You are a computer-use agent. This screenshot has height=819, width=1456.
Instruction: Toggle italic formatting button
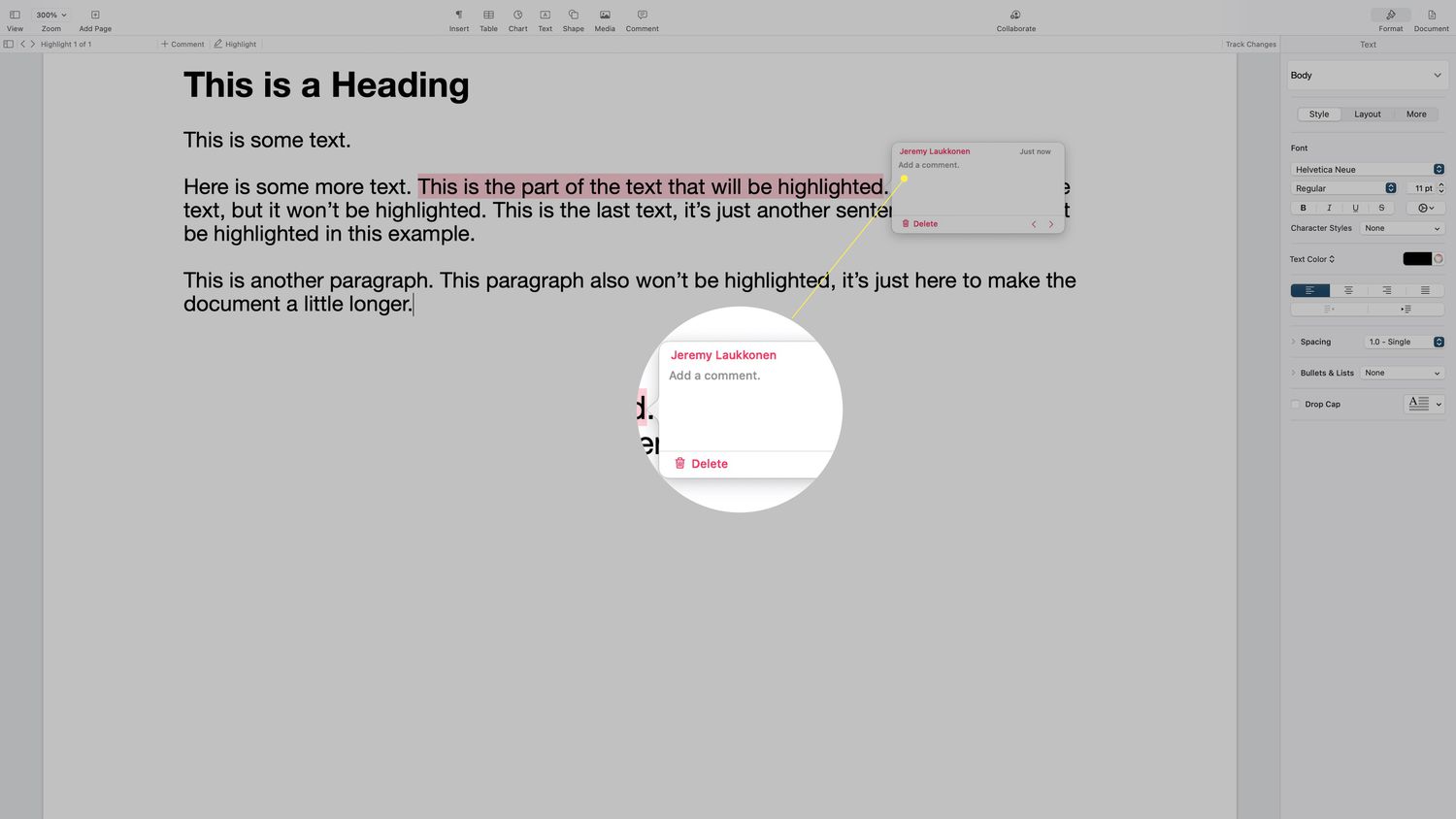pos(1329,208)
